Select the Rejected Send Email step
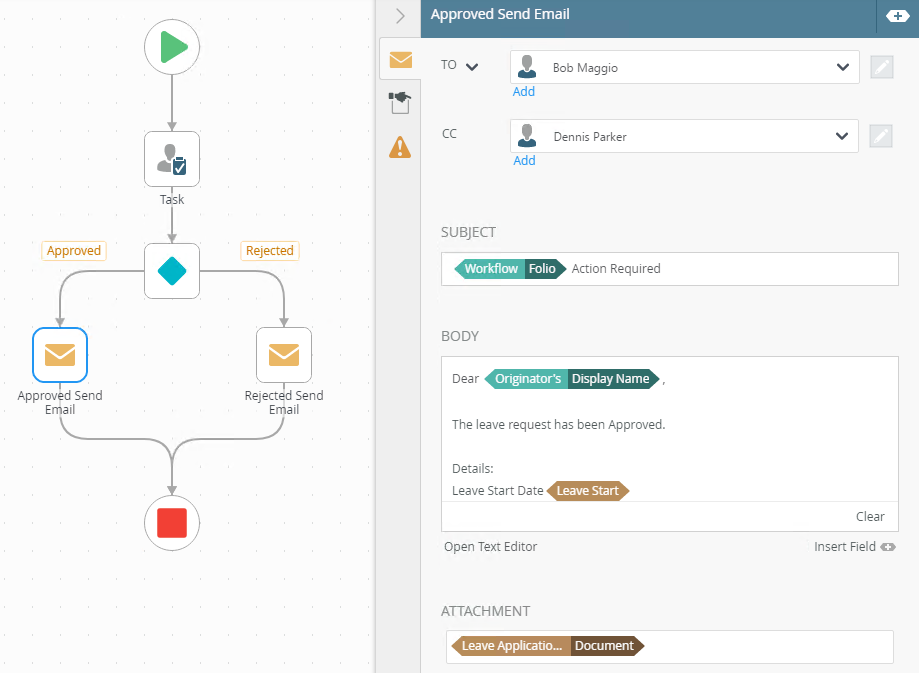Screen dimensions: 919x673 (284, 355)
